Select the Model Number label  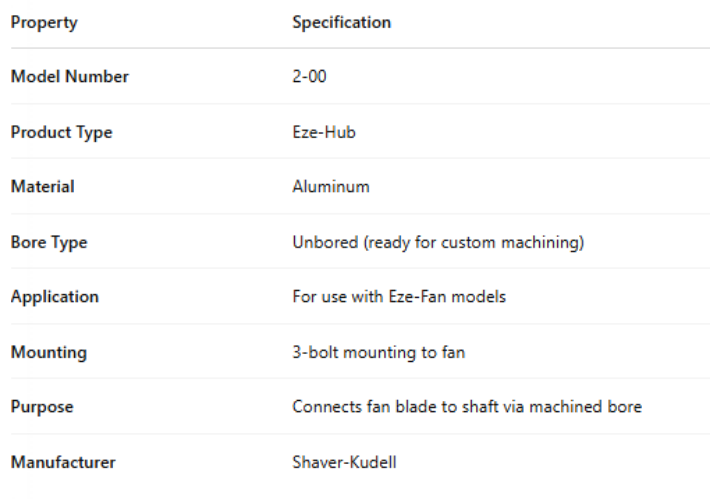(x=70, y=77)
